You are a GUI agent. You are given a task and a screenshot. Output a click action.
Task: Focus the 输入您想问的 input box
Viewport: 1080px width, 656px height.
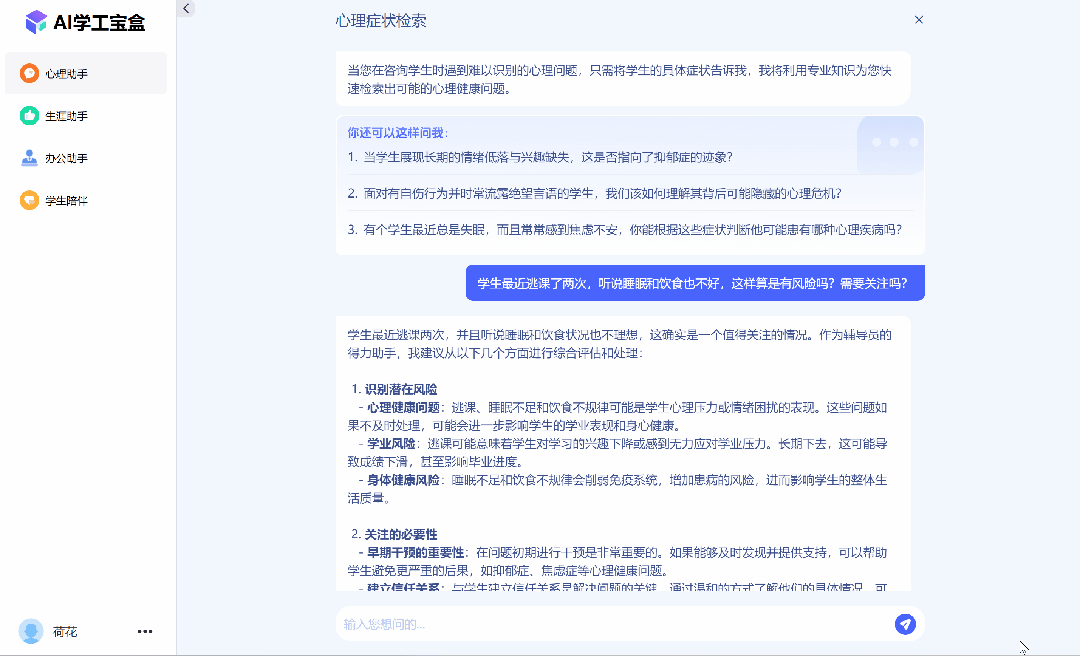[x=610, y=624]
